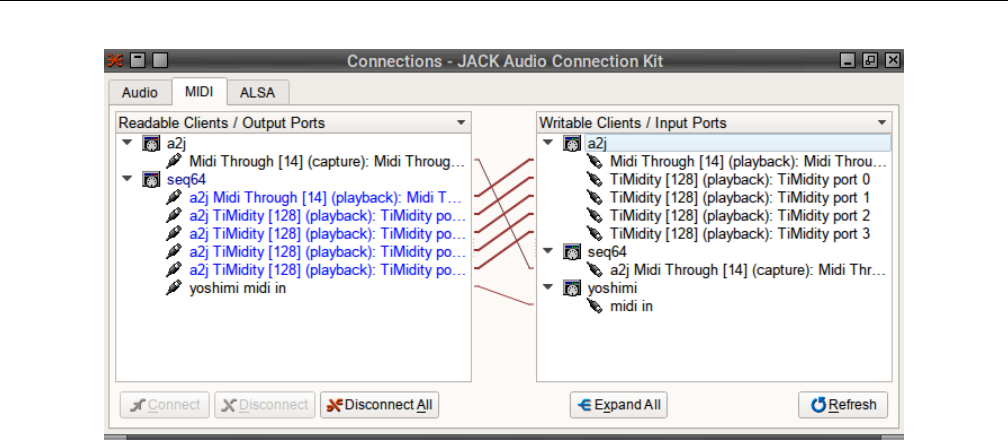Select the 'TiMidity port 2' input row
This screenshot has width=1008, height=440.
pyautogui.click(x=740, y=215)
